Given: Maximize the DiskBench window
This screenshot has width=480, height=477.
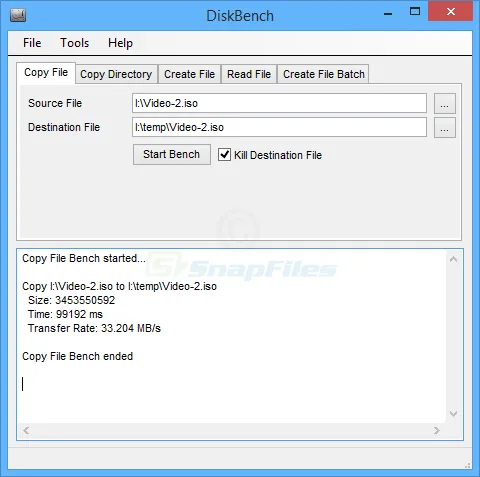Looking at the screenshot, I should [415, 12].
